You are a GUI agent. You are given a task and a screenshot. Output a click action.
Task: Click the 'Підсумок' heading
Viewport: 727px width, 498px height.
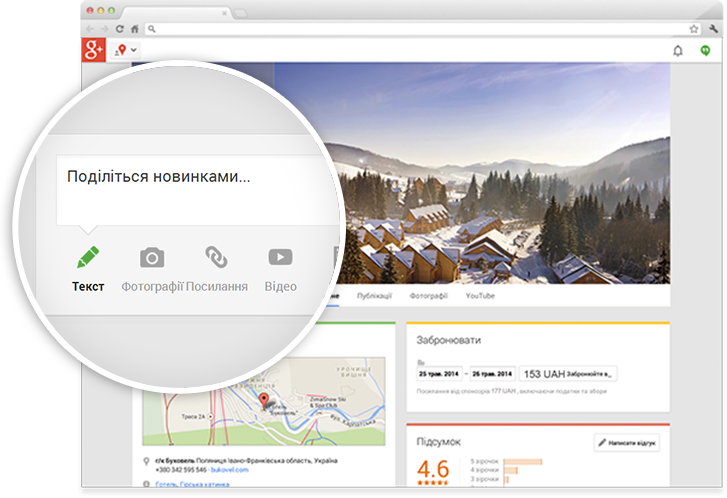pyautogui.click(x=438, y=441)
